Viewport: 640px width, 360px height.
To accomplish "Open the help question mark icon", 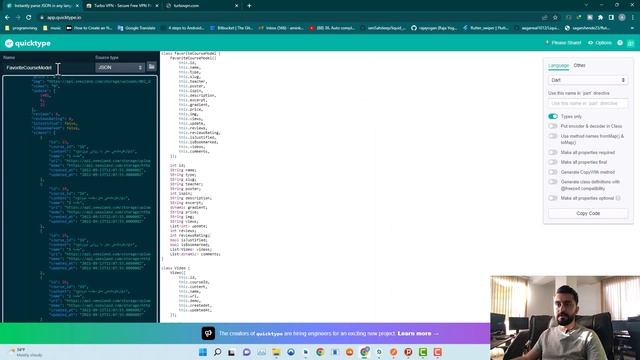I will [620, 43].
